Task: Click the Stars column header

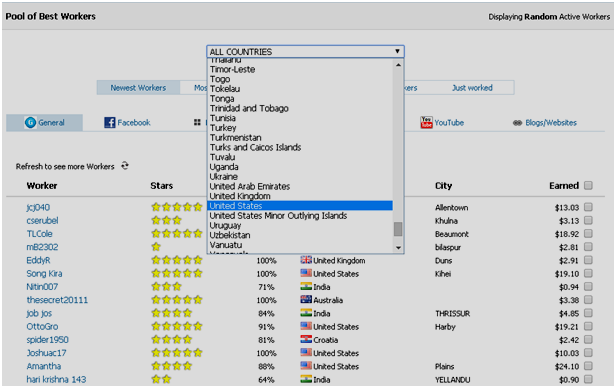Action: pos(161,185)
